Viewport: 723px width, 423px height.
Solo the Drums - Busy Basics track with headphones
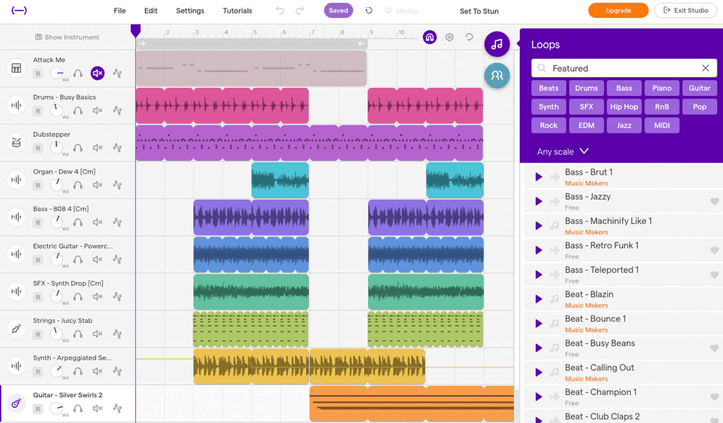tap(78, 110)
